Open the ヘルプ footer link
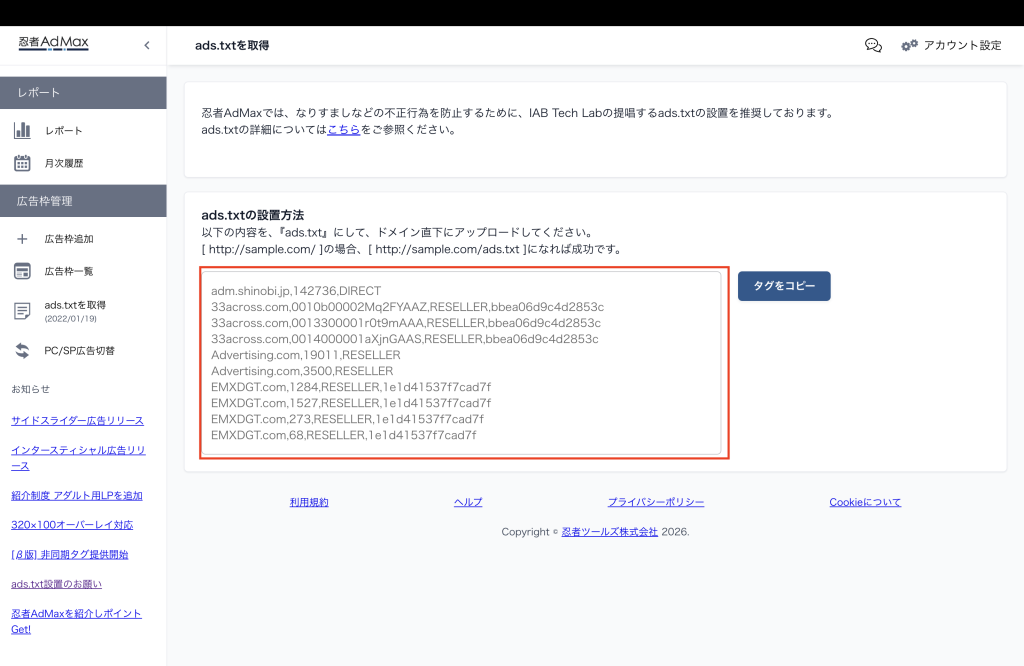1024x666 pixels. 467,502
